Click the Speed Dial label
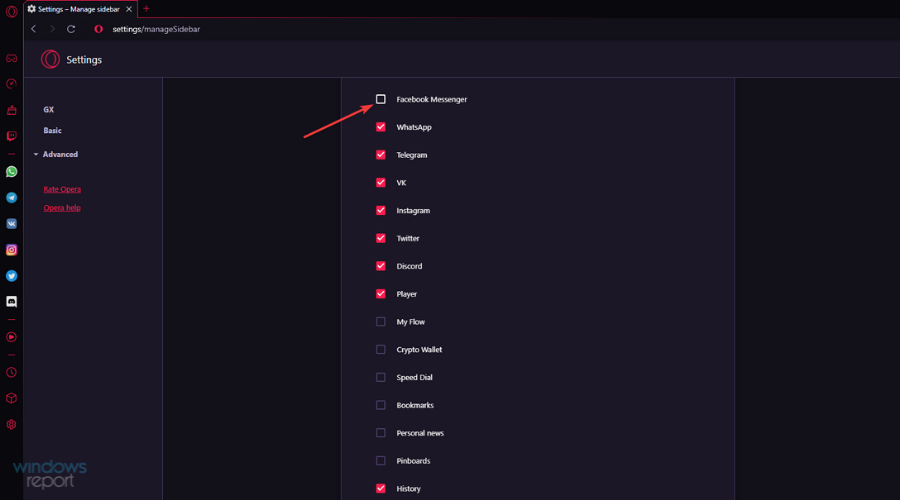 click(414, 377)
